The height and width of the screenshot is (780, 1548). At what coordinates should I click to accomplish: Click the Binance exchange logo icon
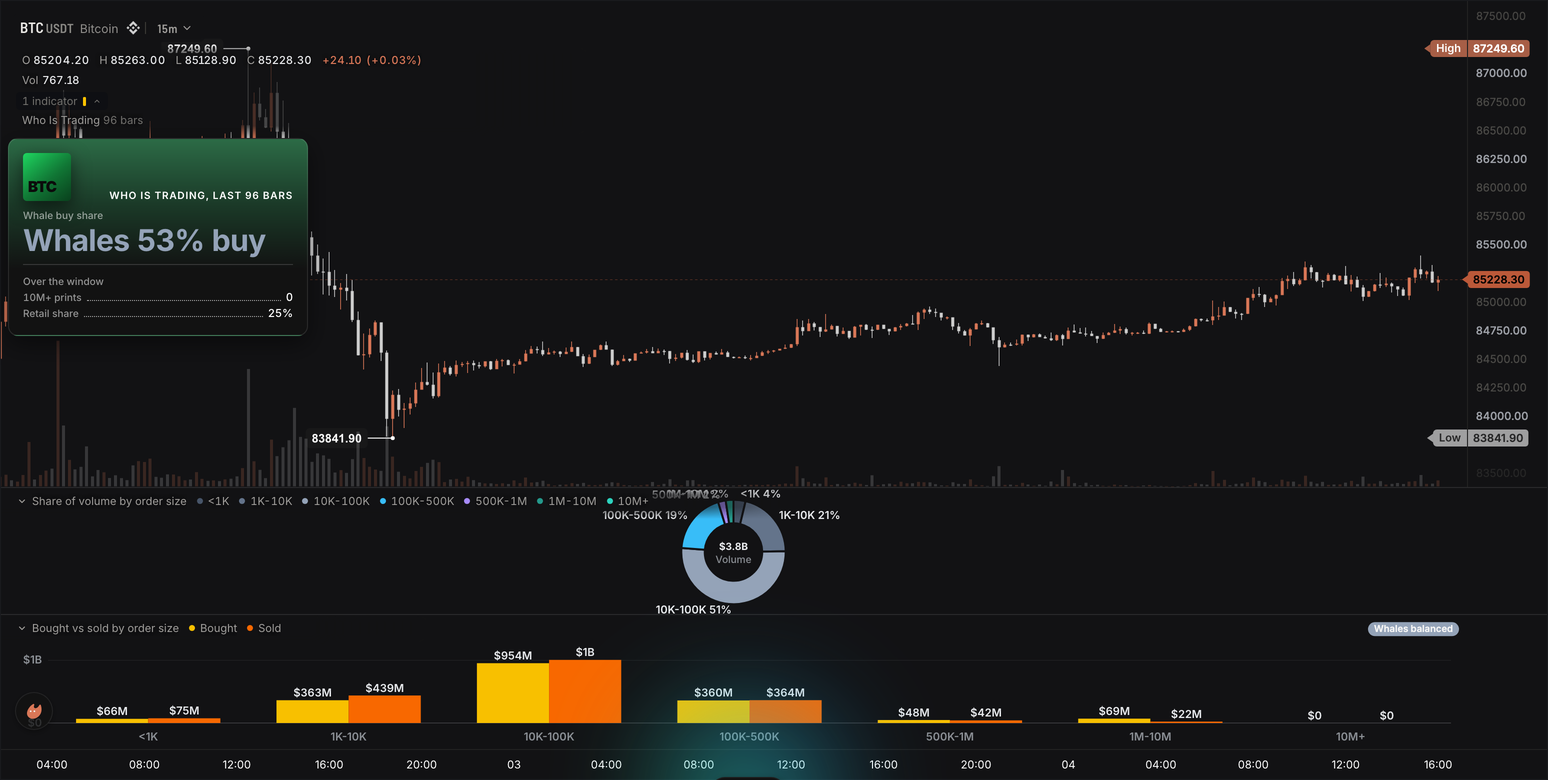(x=131, y=28)
